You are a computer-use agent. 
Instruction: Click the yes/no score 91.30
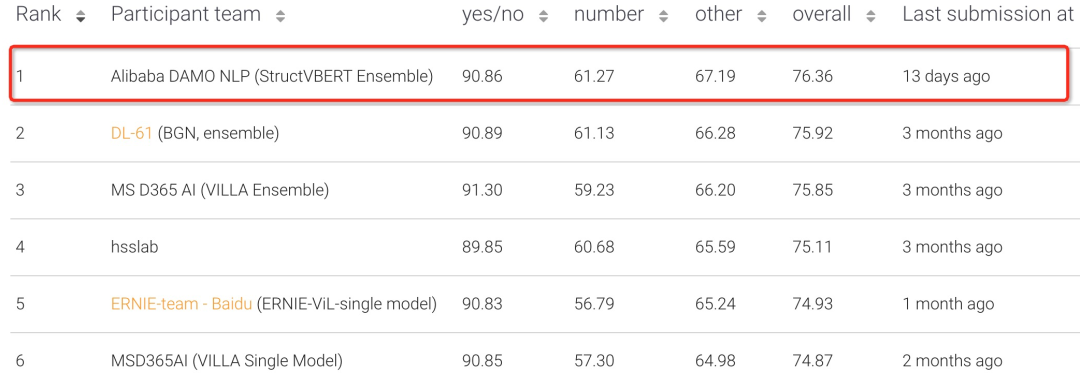tap(482, 190)
